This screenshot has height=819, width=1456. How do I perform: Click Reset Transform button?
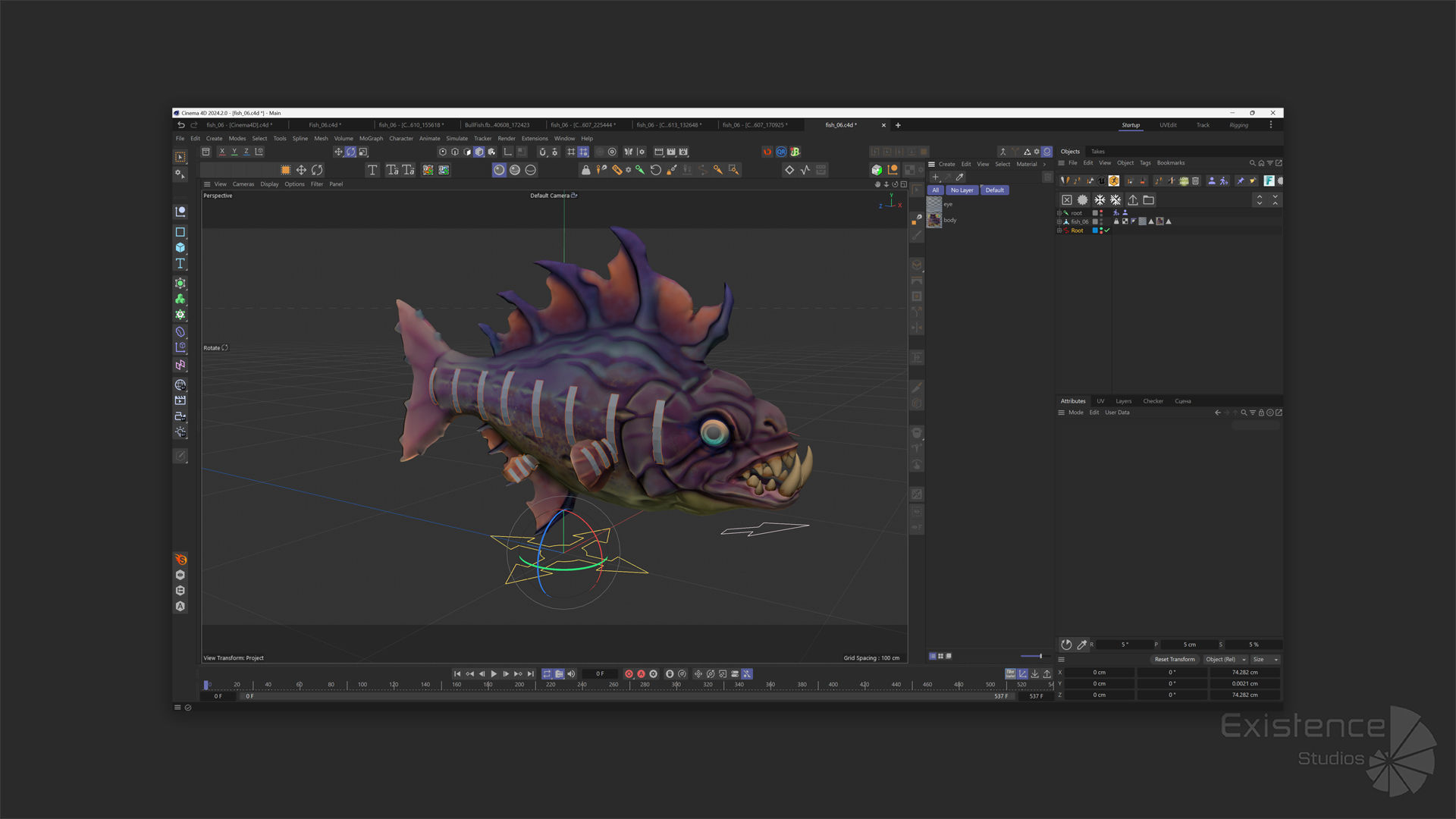1175,660
